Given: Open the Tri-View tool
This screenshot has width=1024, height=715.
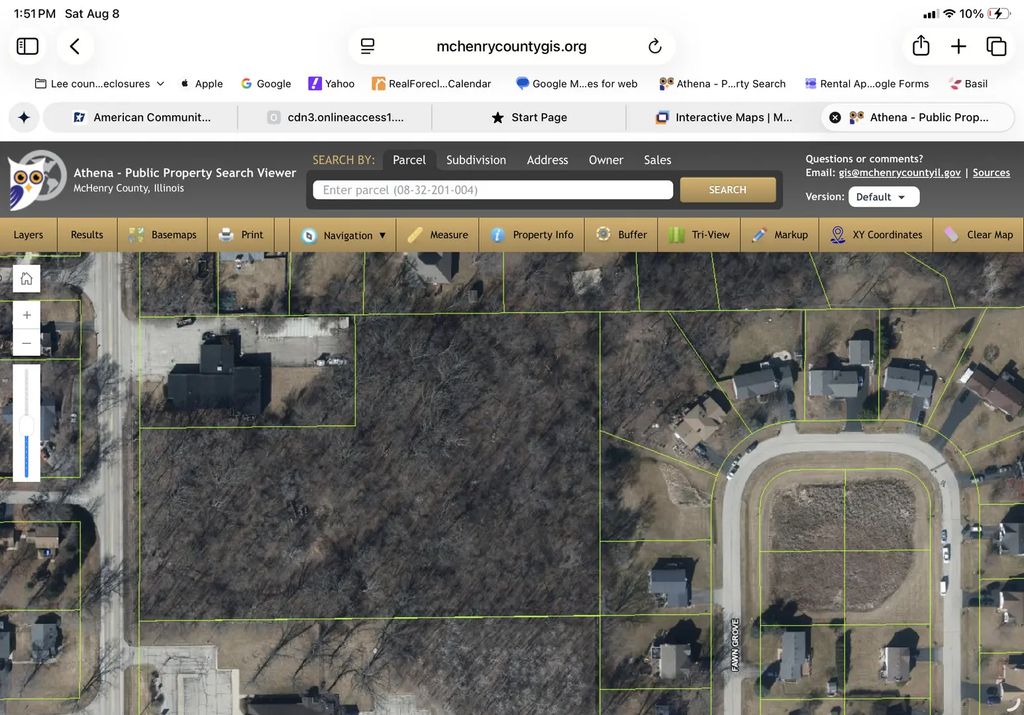Looking at the screenshot, I should click(699, 235).
